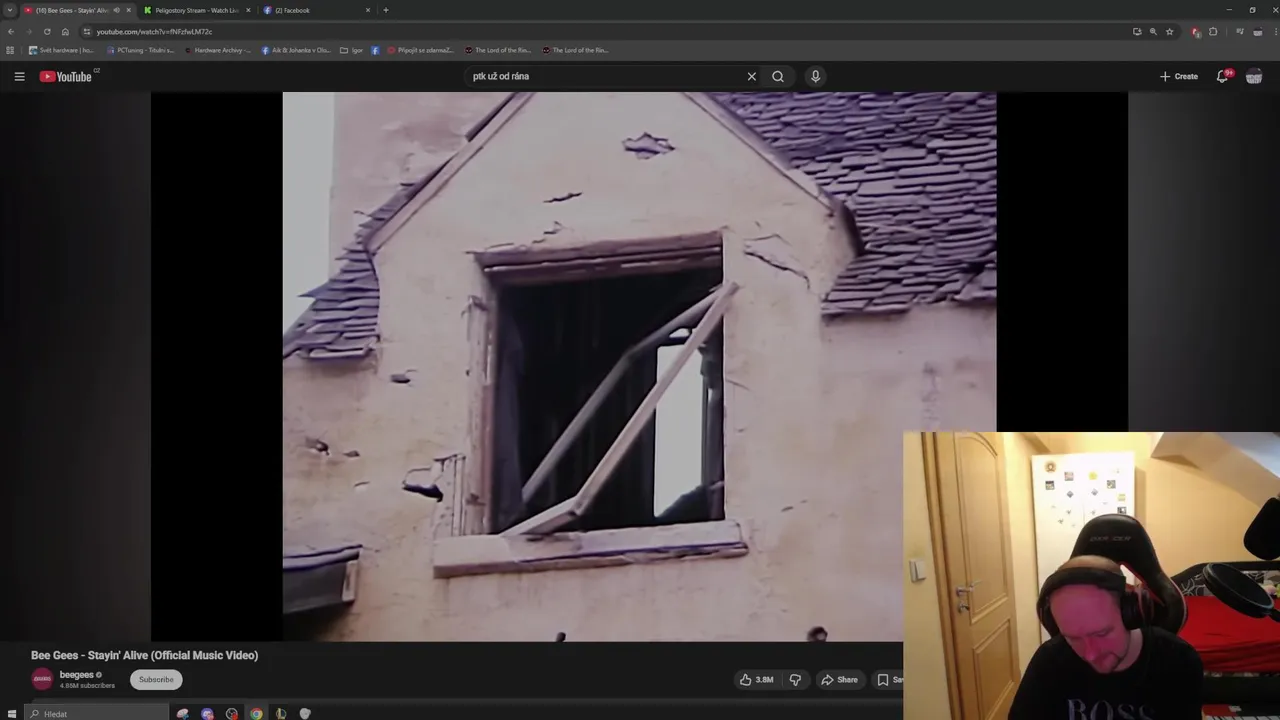The image size is (1280, 720).
Task: Dislike the video
Action: (795, 679)
